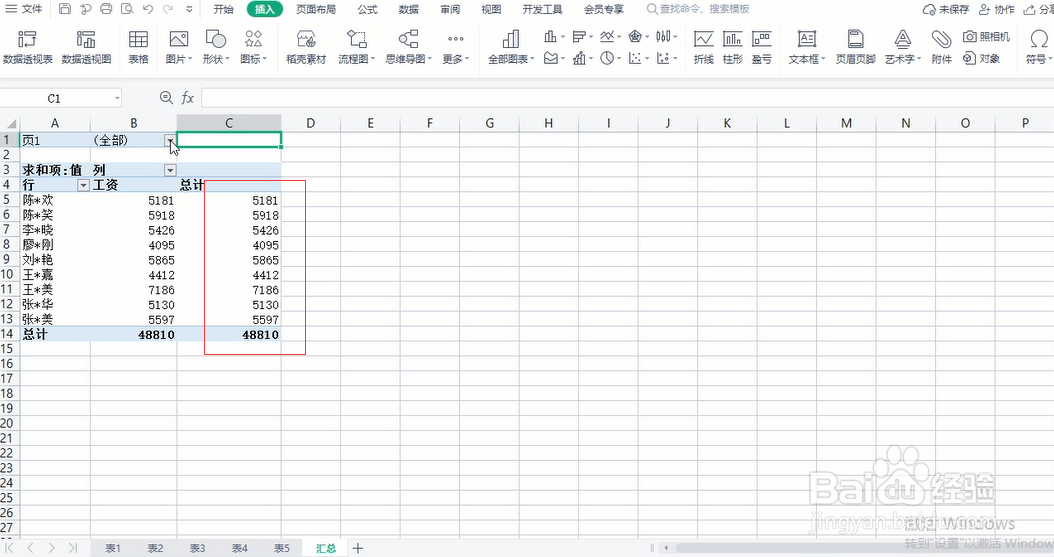Screen dimensions: 1054x557
Task: Switch to the 视图 tab
Action: (491, 9)
